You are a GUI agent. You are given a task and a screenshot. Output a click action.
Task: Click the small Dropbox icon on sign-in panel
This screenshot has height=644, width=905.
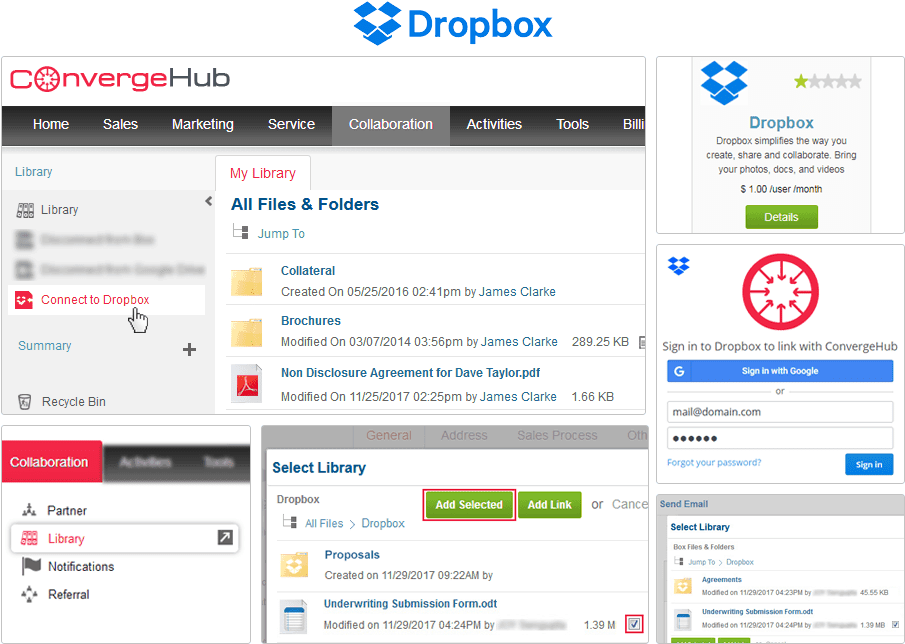coord(679,265)
